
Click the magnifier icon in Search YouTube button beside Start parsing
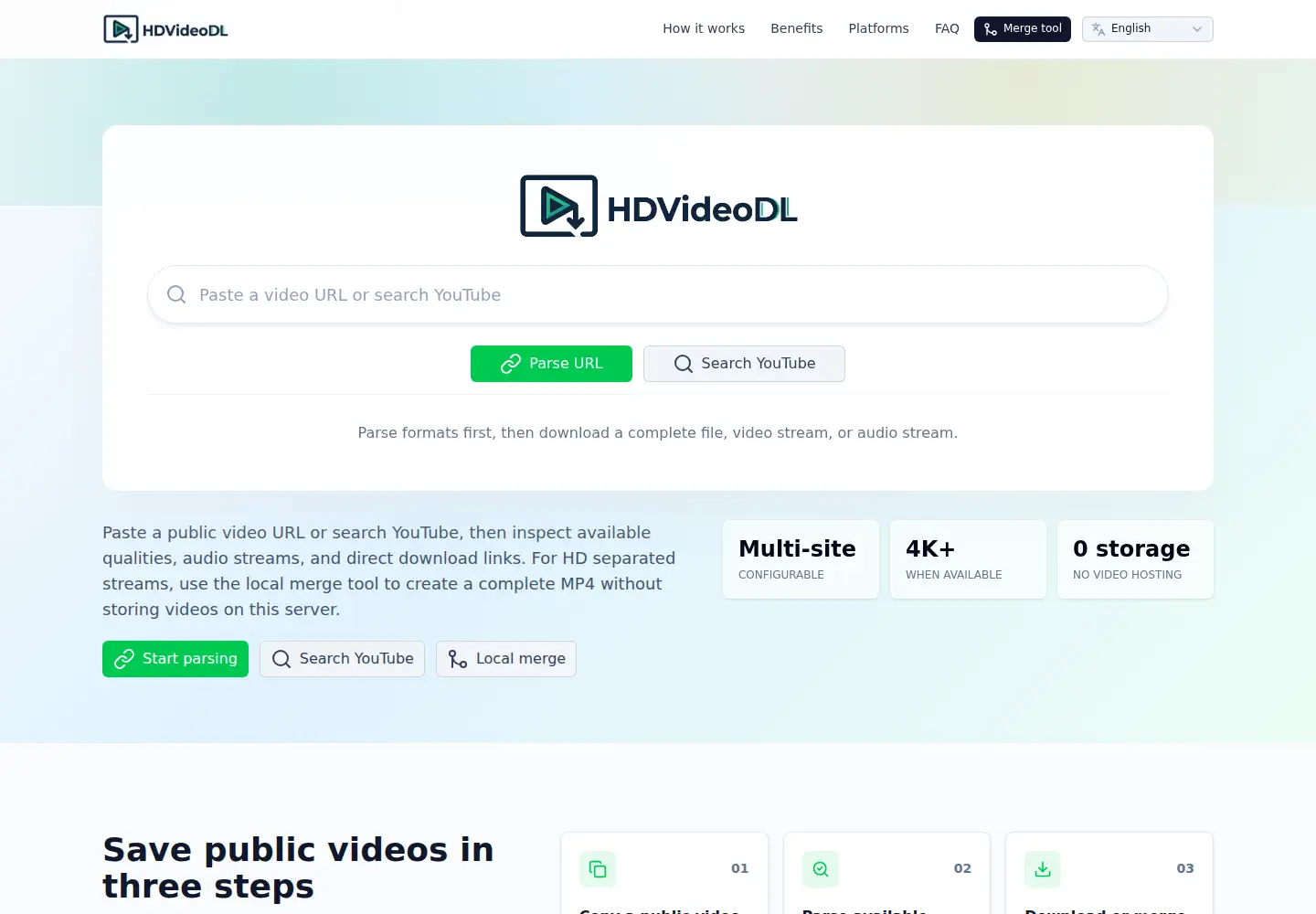point(281,659)
